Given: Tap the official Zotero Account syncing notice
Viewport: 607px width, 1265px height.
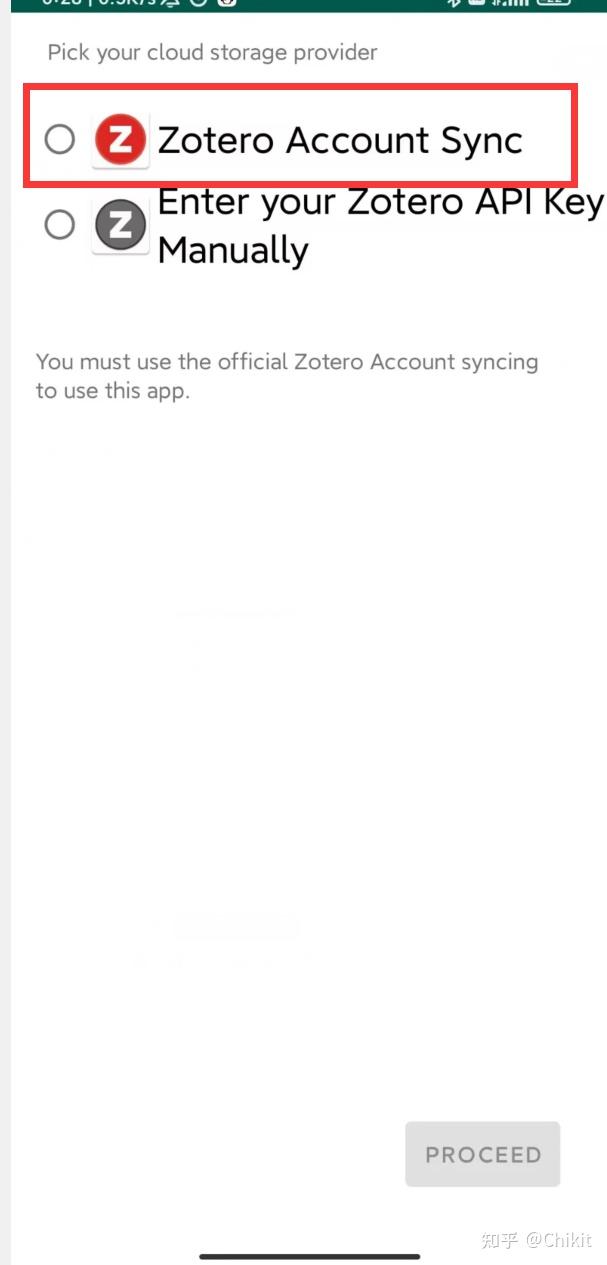Looking at the screenshot, I should point(287,375).
